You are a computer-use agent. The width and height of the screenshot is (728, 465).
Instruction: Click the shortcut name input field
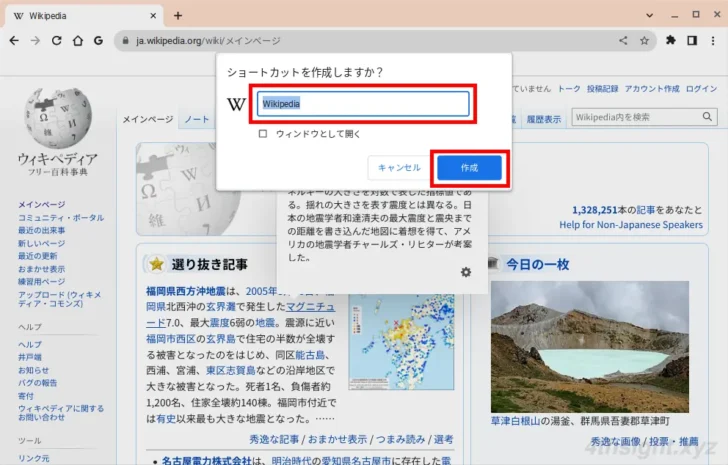(x=363, y=103)
